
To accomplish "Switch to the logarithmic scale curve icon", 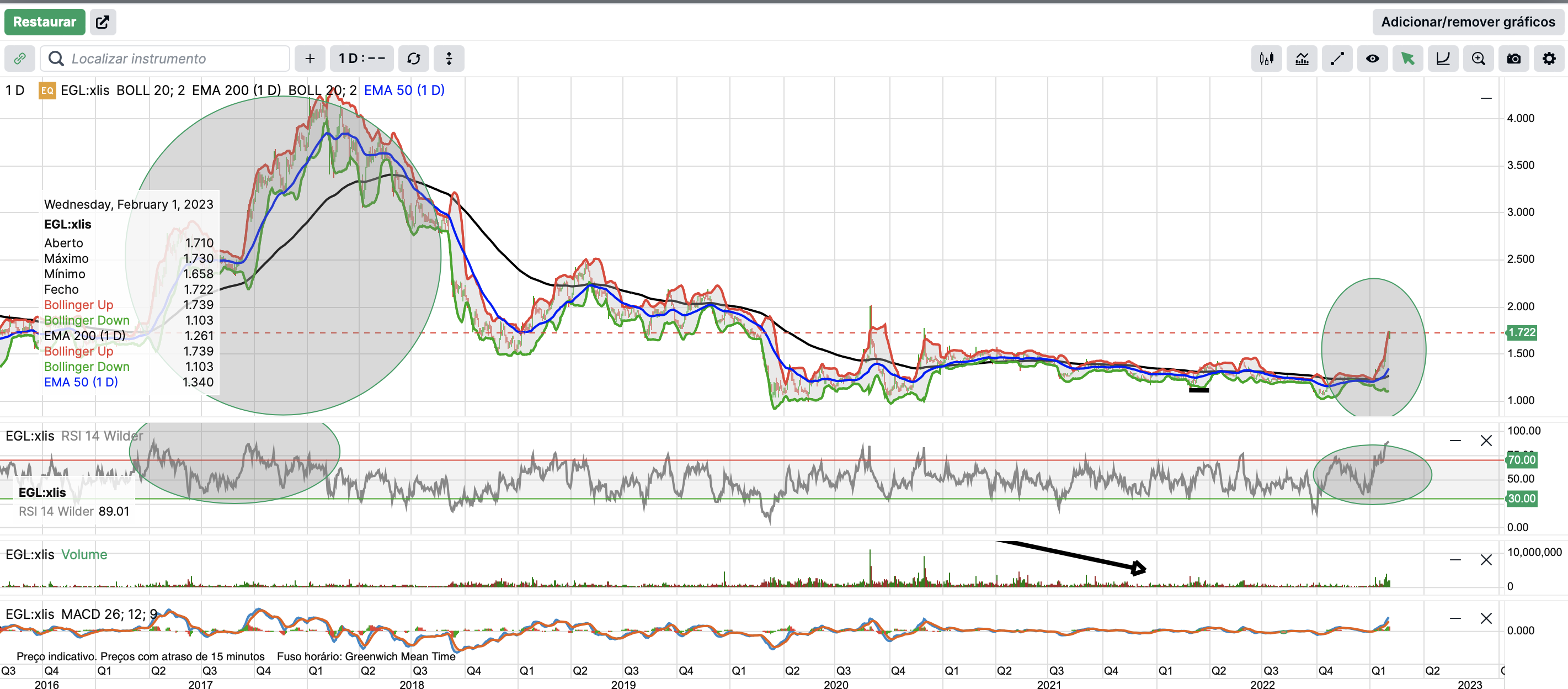I will pyautogui.click(x=1443, y=59).
